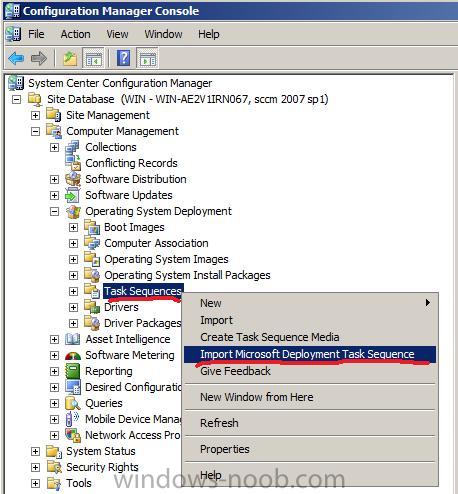
Task: Select the Drivers tree item
Action: click(x=121, y=307)
